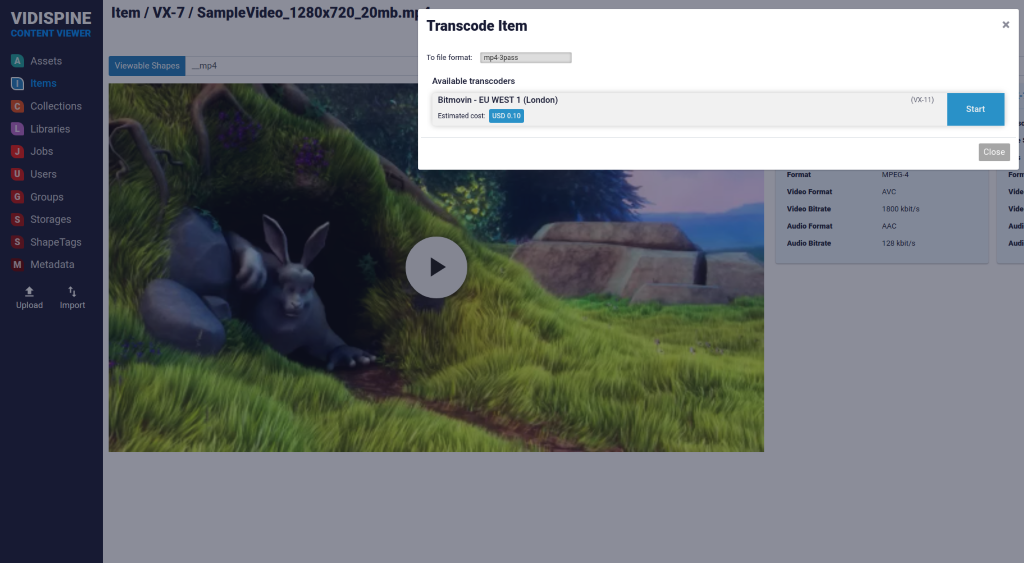Go to Storages in the sidebar
Image resolution: width=1024 pixels, height=563 pixels.
(x=50, y=219)
